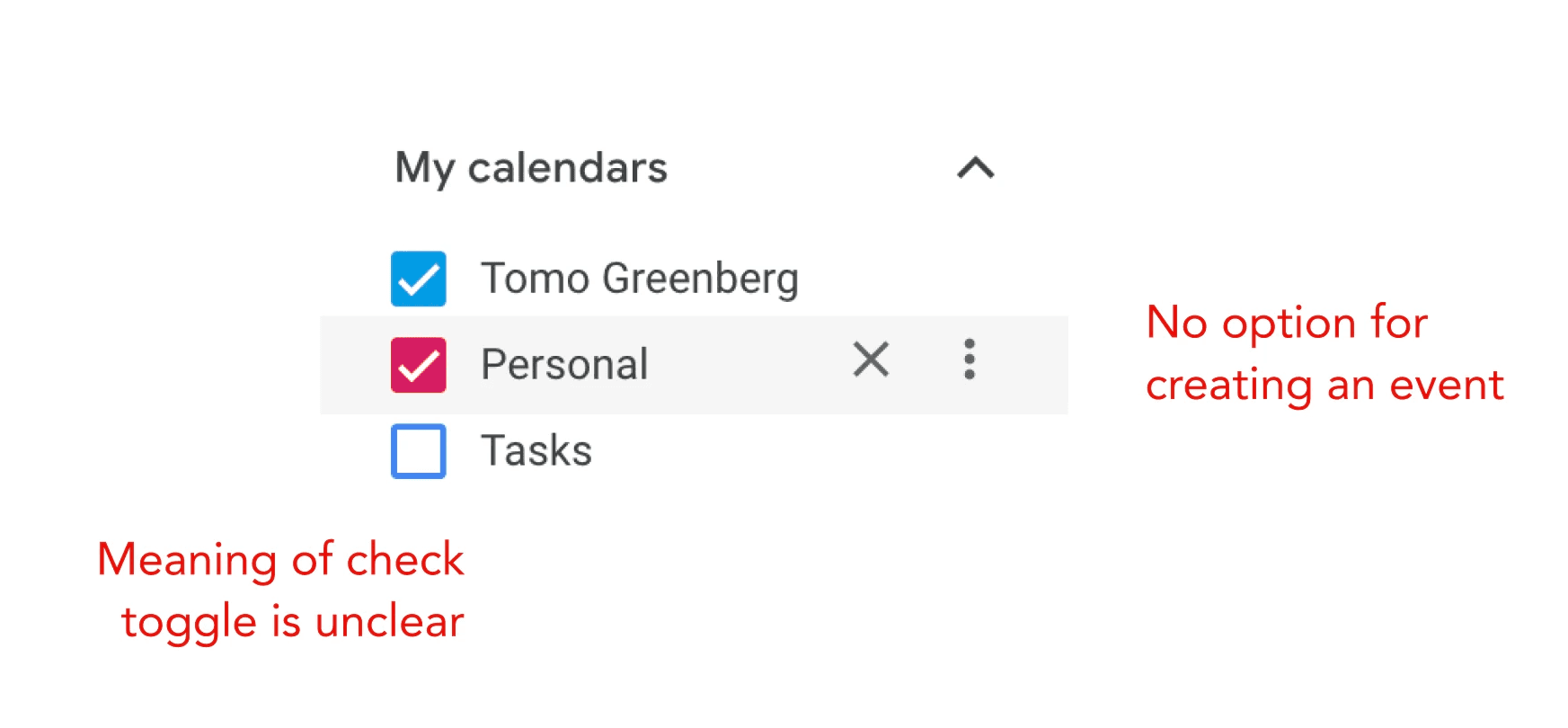Open three-dot options for Personal calendar

pos(969,360)
